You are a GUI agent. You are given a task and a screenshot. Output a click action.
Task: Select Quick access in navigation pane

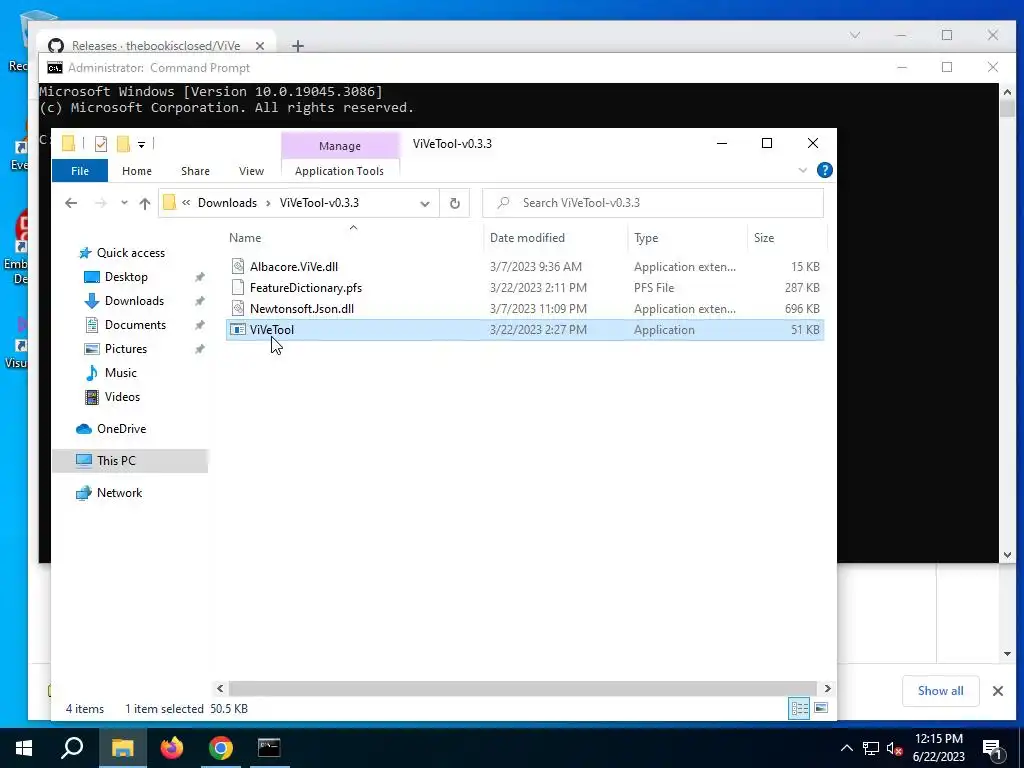pyautogui.click(x=131, y=253)
